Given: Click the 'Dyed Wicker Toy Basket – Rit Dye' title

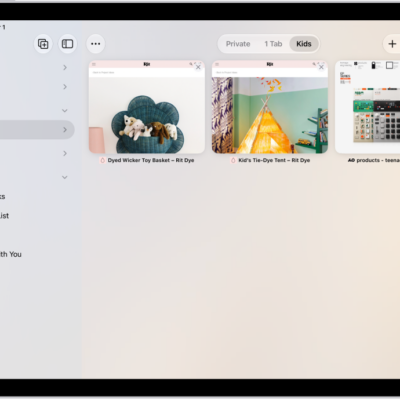Looking at the screenshot, I should pyautogui.click(x=151, y=160).
